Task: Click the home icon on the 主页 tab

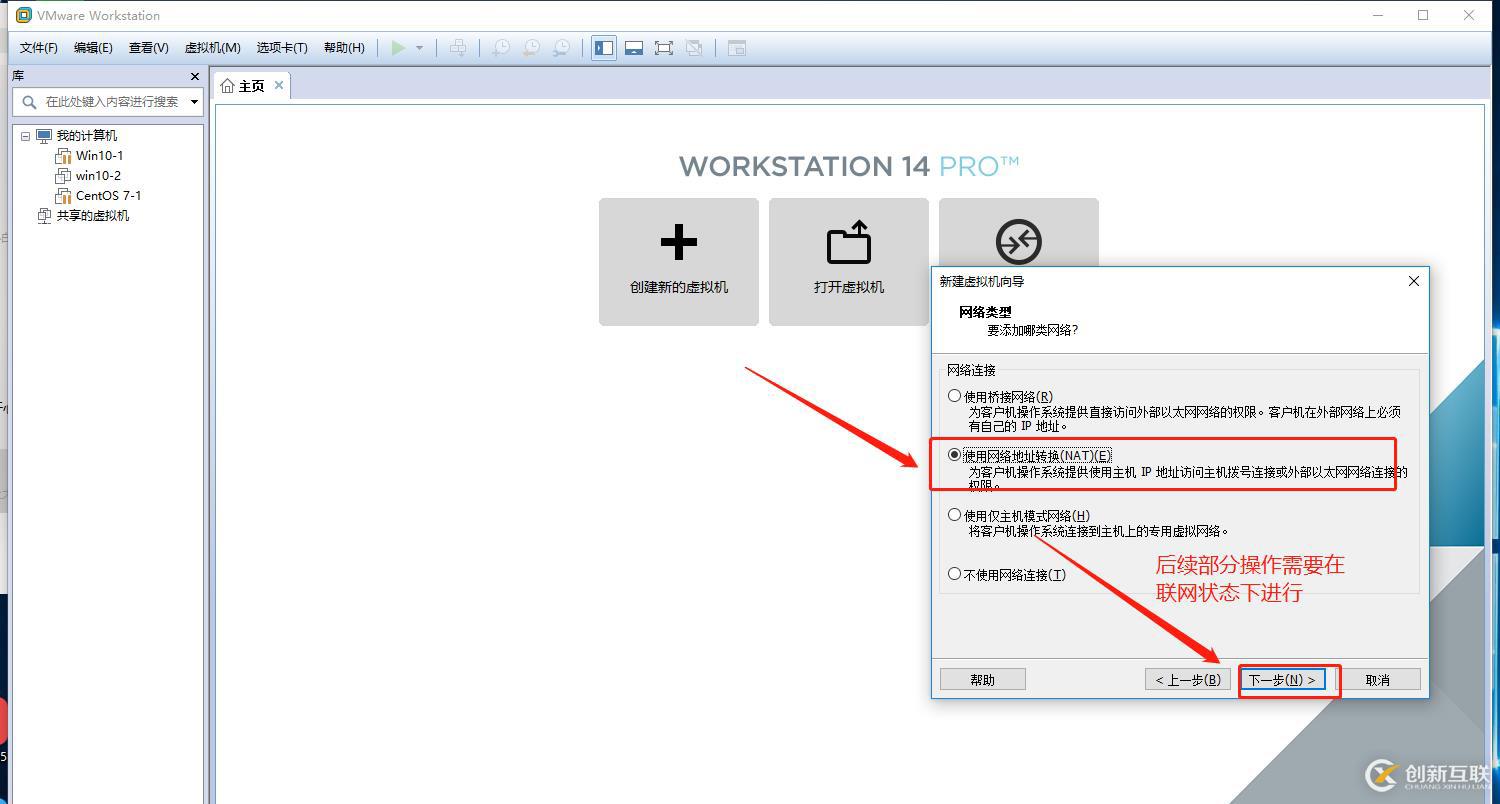Action: click(227, 86)
